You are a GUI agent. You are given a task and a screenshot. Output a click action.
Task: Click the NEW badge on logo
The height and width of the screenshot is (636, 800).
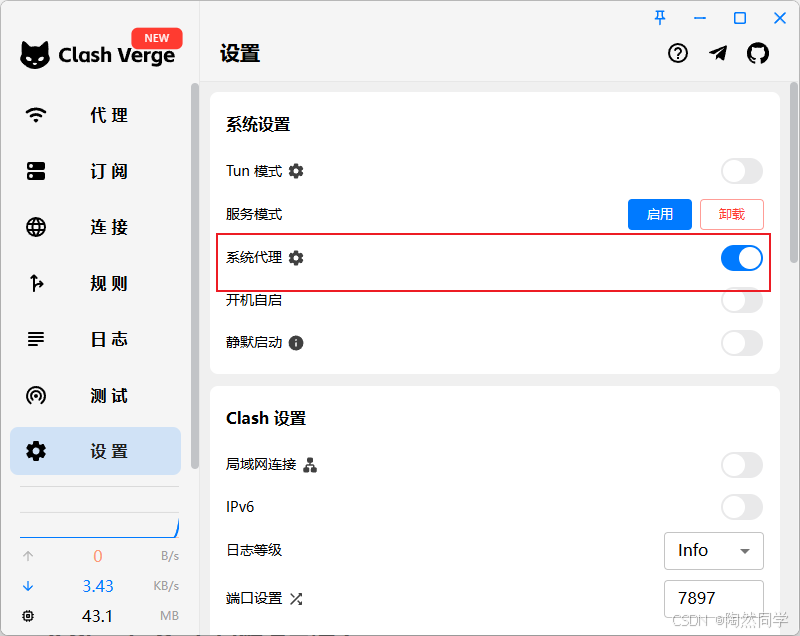157,38
